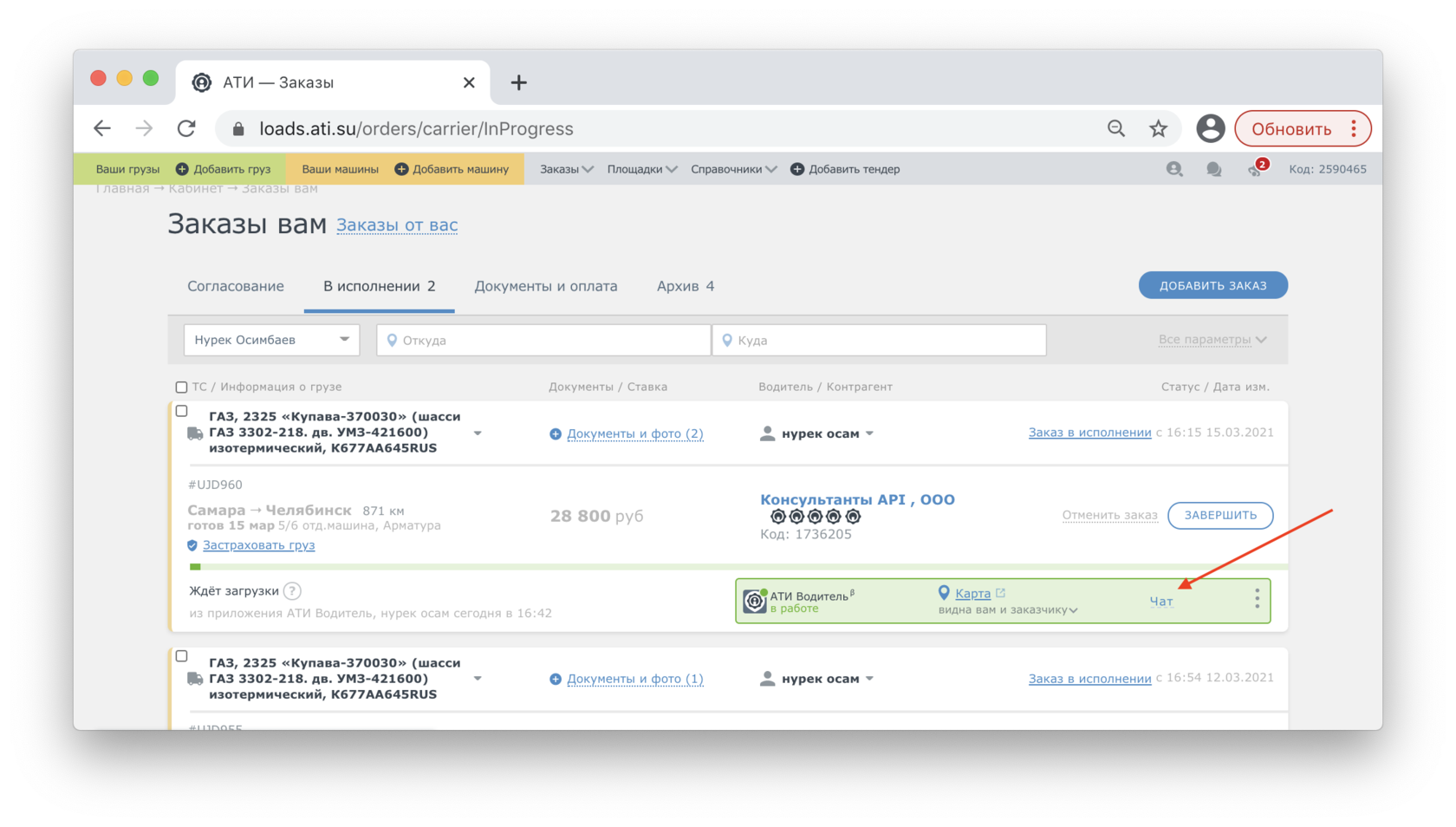Click the Застраховать груз link
The image size is (1456, 827).
click(258, 545)
